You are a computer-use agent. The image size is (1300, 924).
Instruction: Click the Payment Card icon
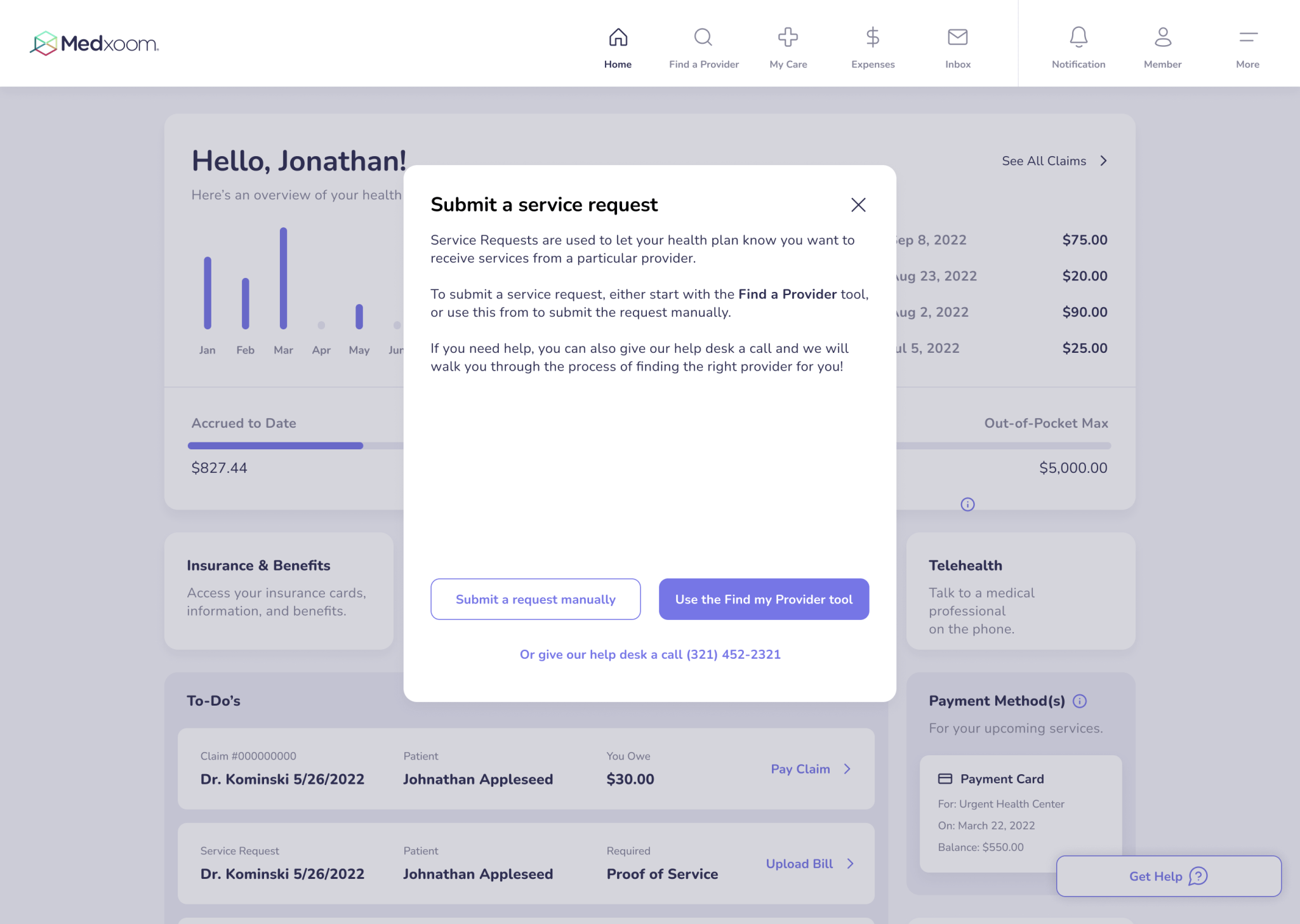[945, 779]
